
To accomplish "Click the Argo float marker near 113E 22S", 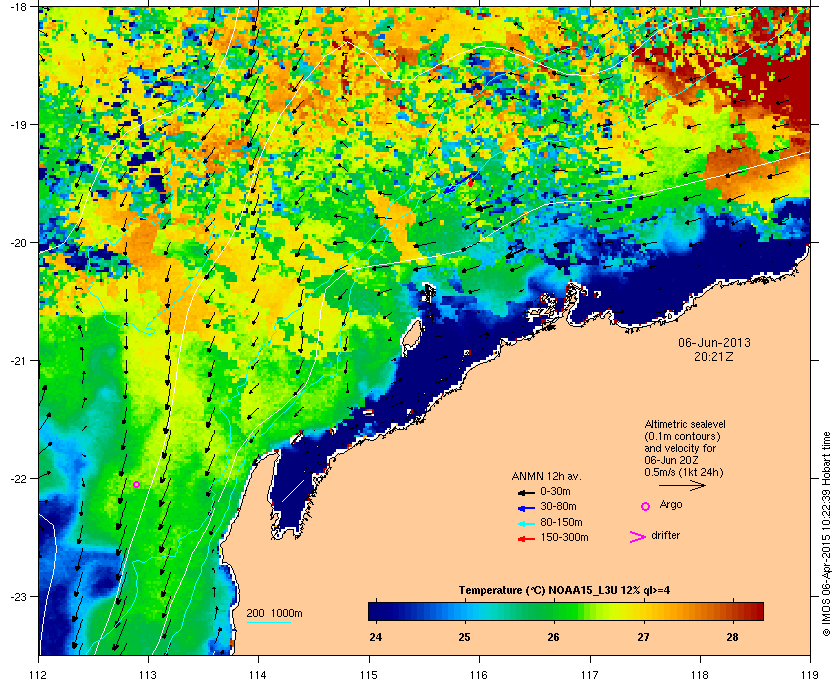I will click(x=137, y=484).
